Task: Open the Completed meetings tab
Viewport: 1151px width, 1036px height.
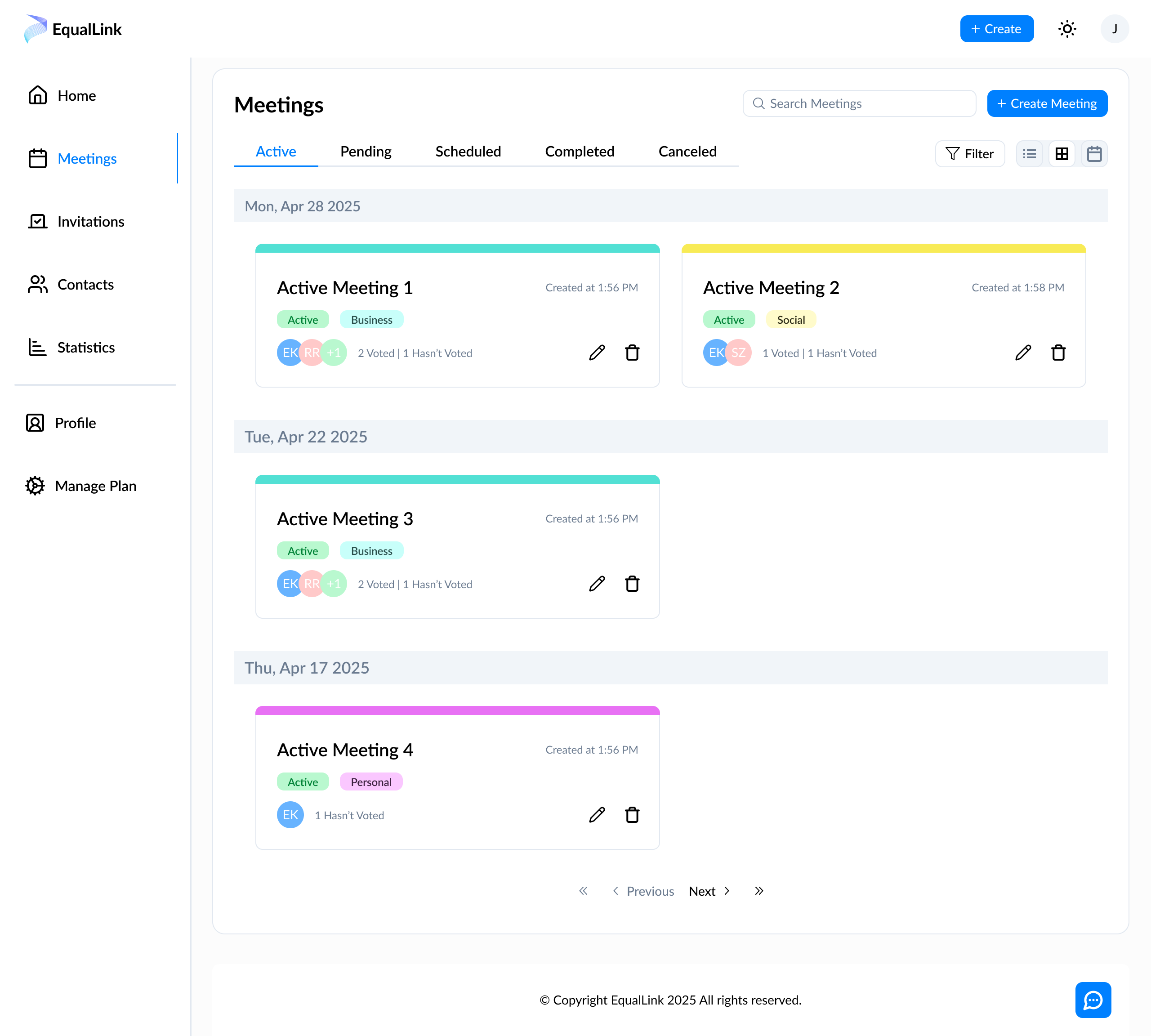Action: [579, 152]
